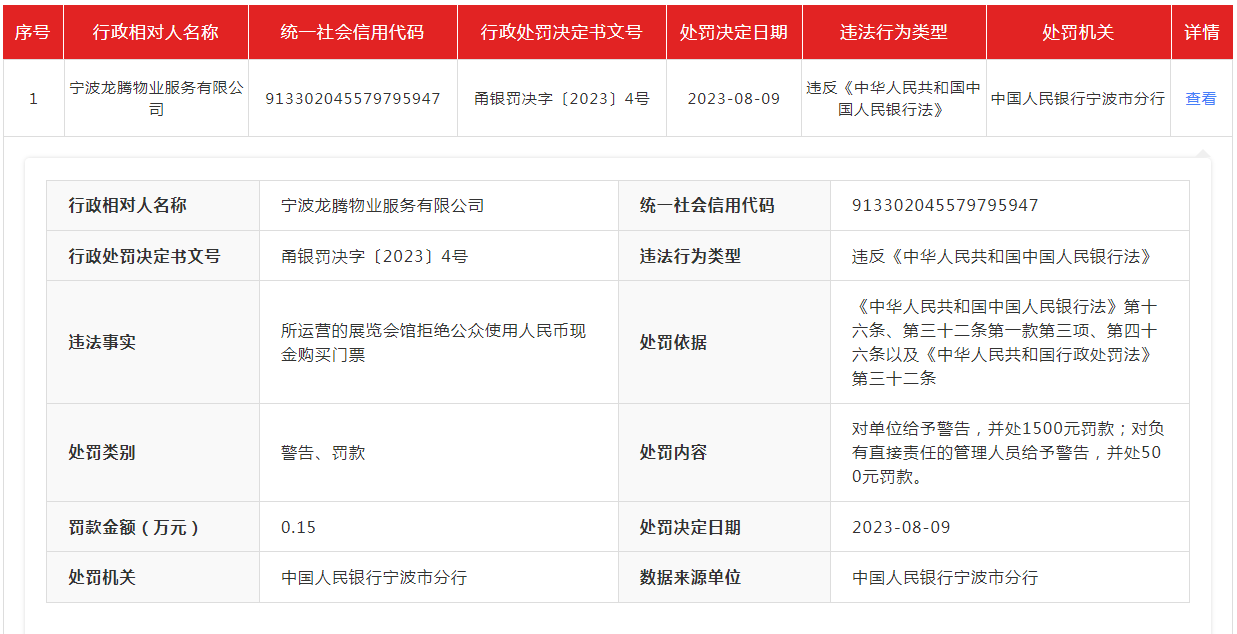The width and height of the screenshot is (1237, 634).
Task: Click the 行政处罚决定书文号 label in the detail panel
Action: pyautogui.click(x=144, y=256)
